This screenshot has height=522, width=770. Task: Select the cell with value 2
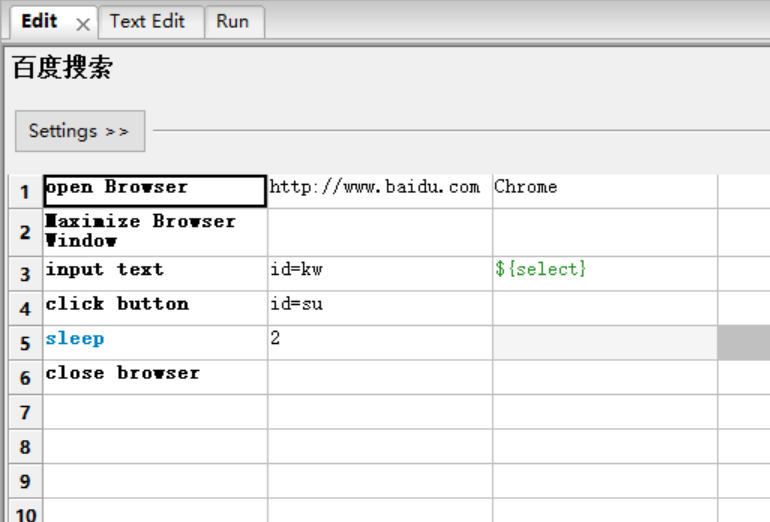click(380, 343)
